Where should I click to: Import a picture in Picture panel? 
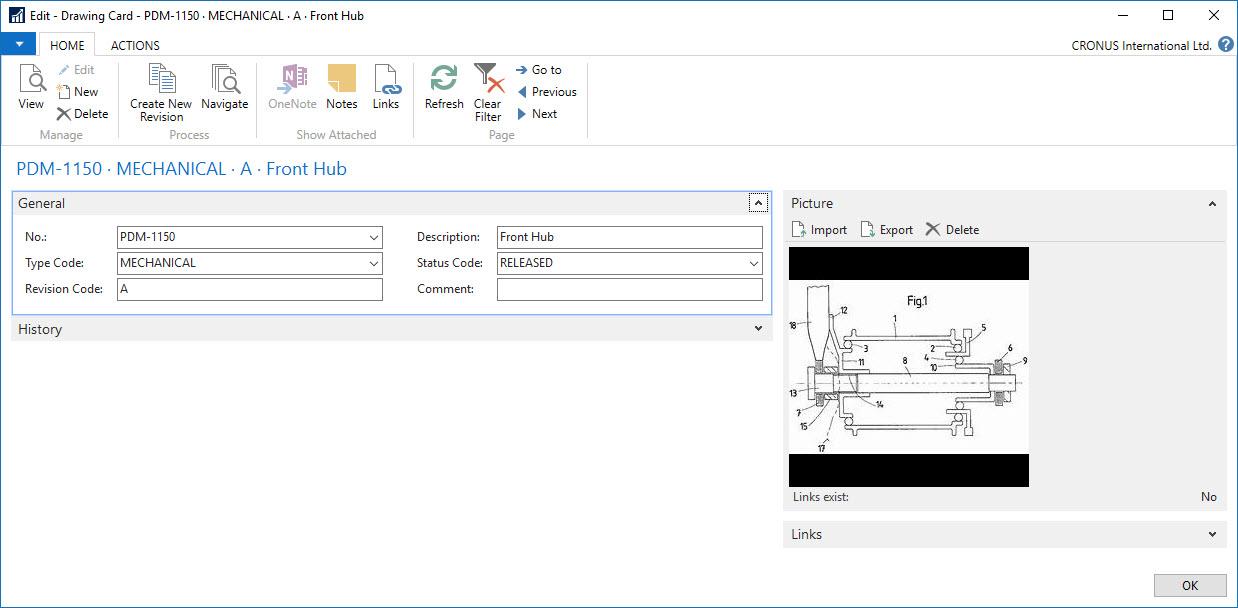click(x=819, y=230)
